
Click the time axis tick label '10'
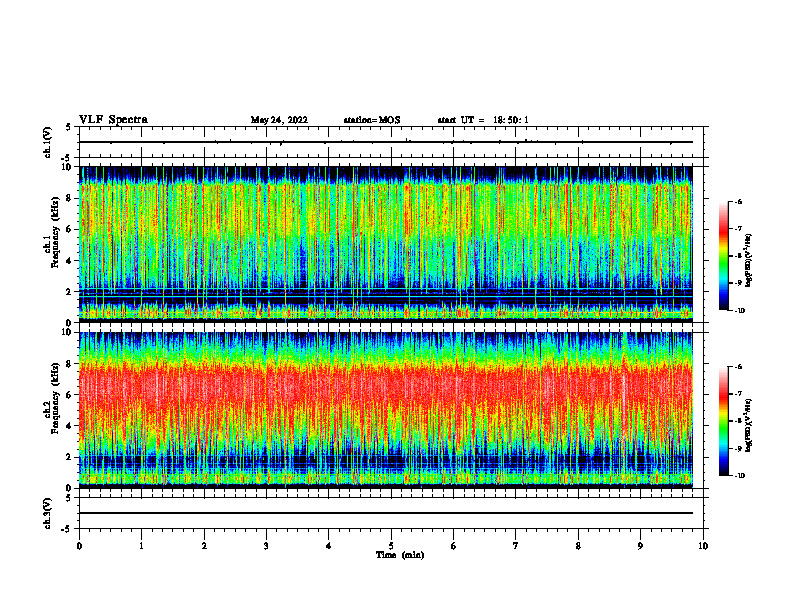tap(703, 546)
